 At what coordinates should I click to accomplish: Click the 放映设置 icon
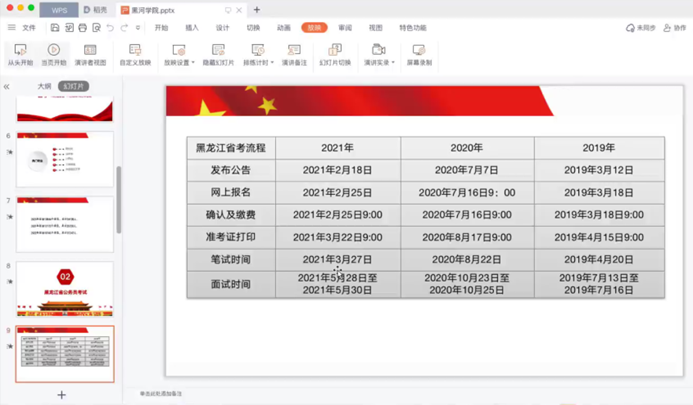(179, 50)
